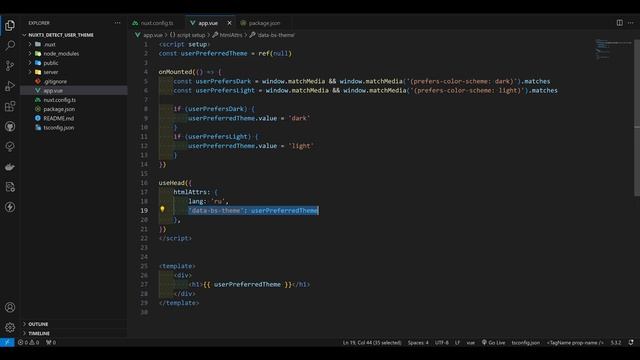Show errors and warnings in status bar
This screenshot has height=360, width=640.
point(29,342)
